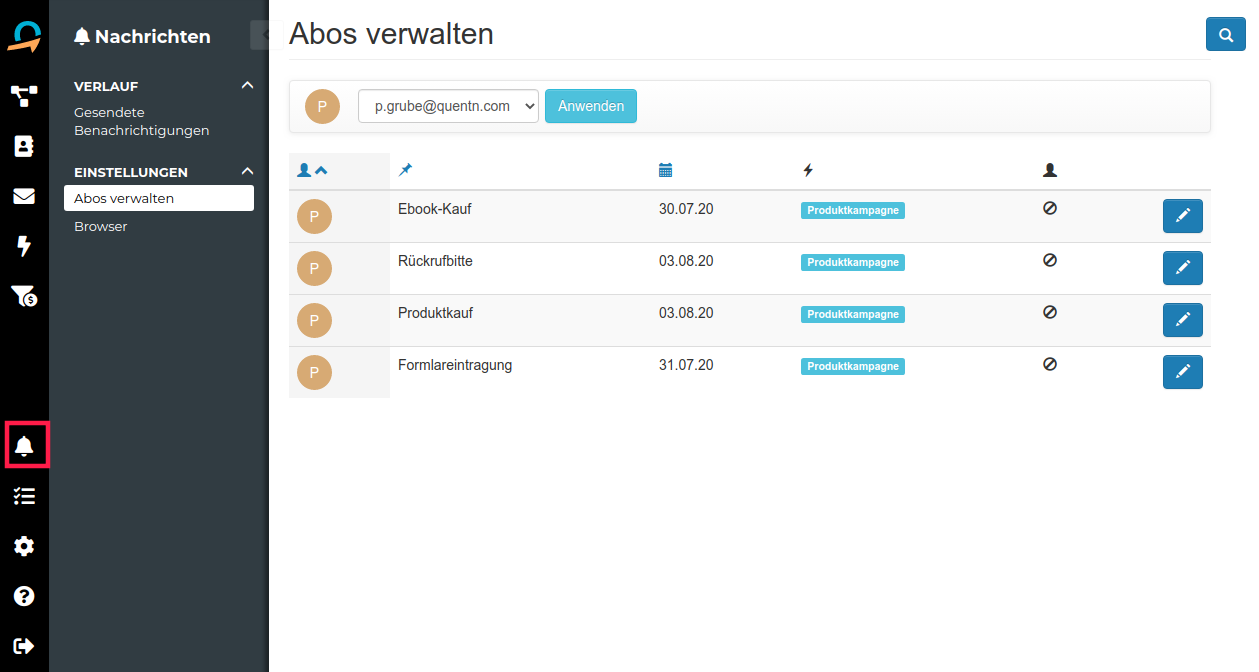Click the Nachrichten panel title

click(142, 37)
